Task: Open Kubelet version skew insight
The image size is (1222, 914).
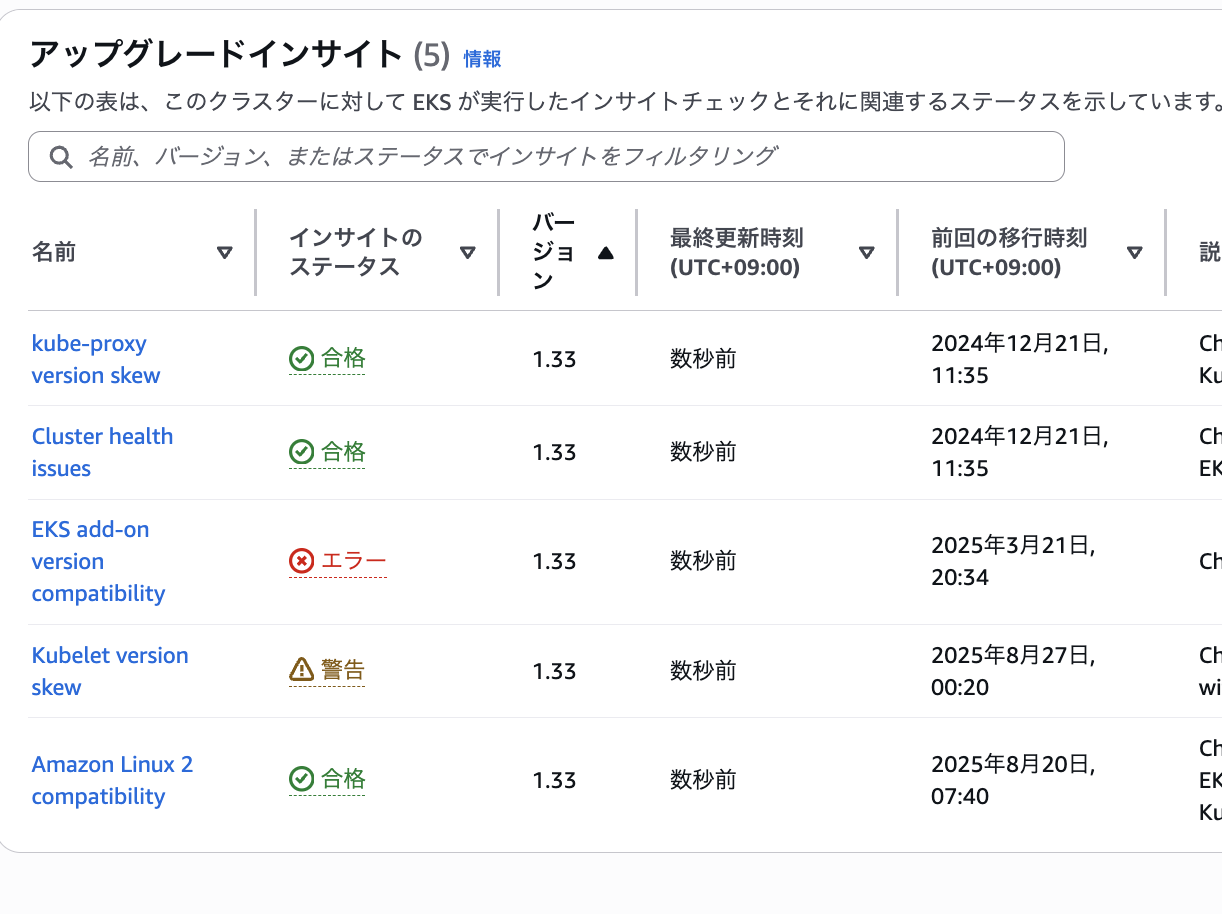Action: tap(110, 671)
